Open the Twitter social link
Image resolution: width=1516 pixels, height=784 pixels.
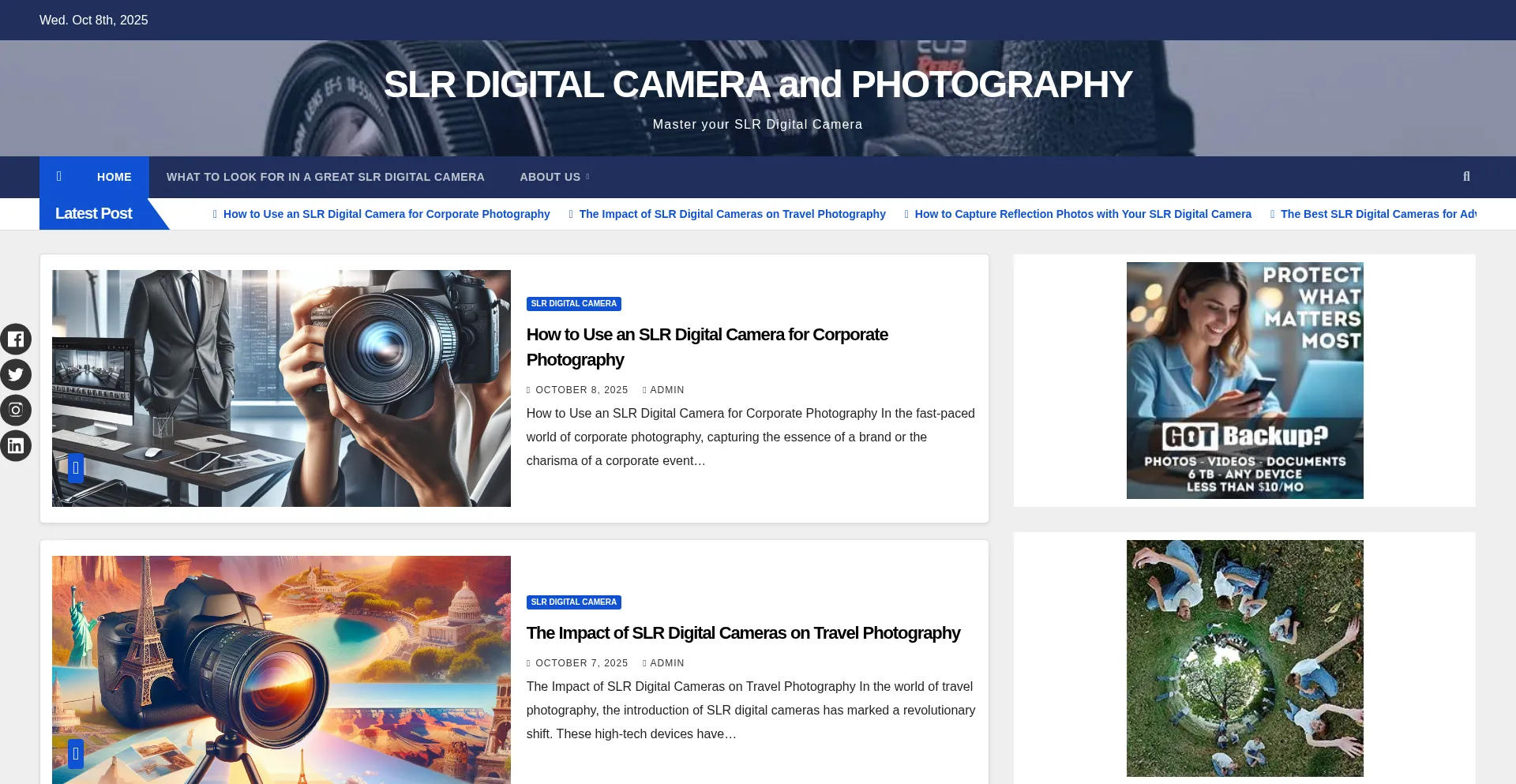(x=16, y=375)
